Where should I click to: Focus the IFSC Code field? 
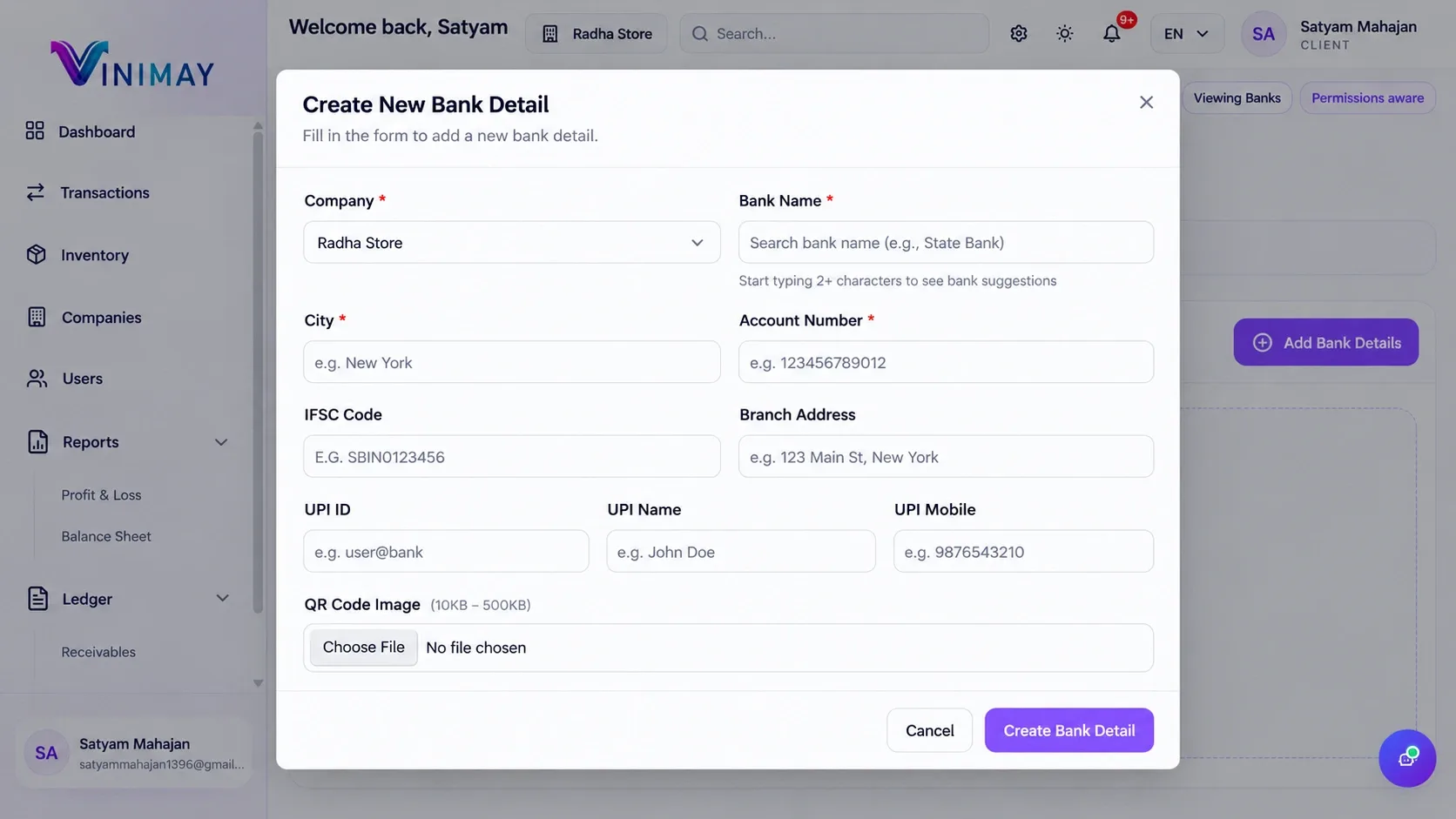point(512,456)
